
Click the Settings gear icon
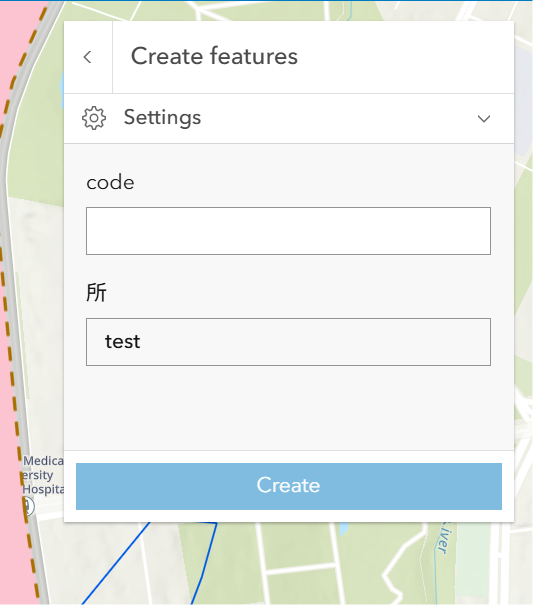pos(94,118)
